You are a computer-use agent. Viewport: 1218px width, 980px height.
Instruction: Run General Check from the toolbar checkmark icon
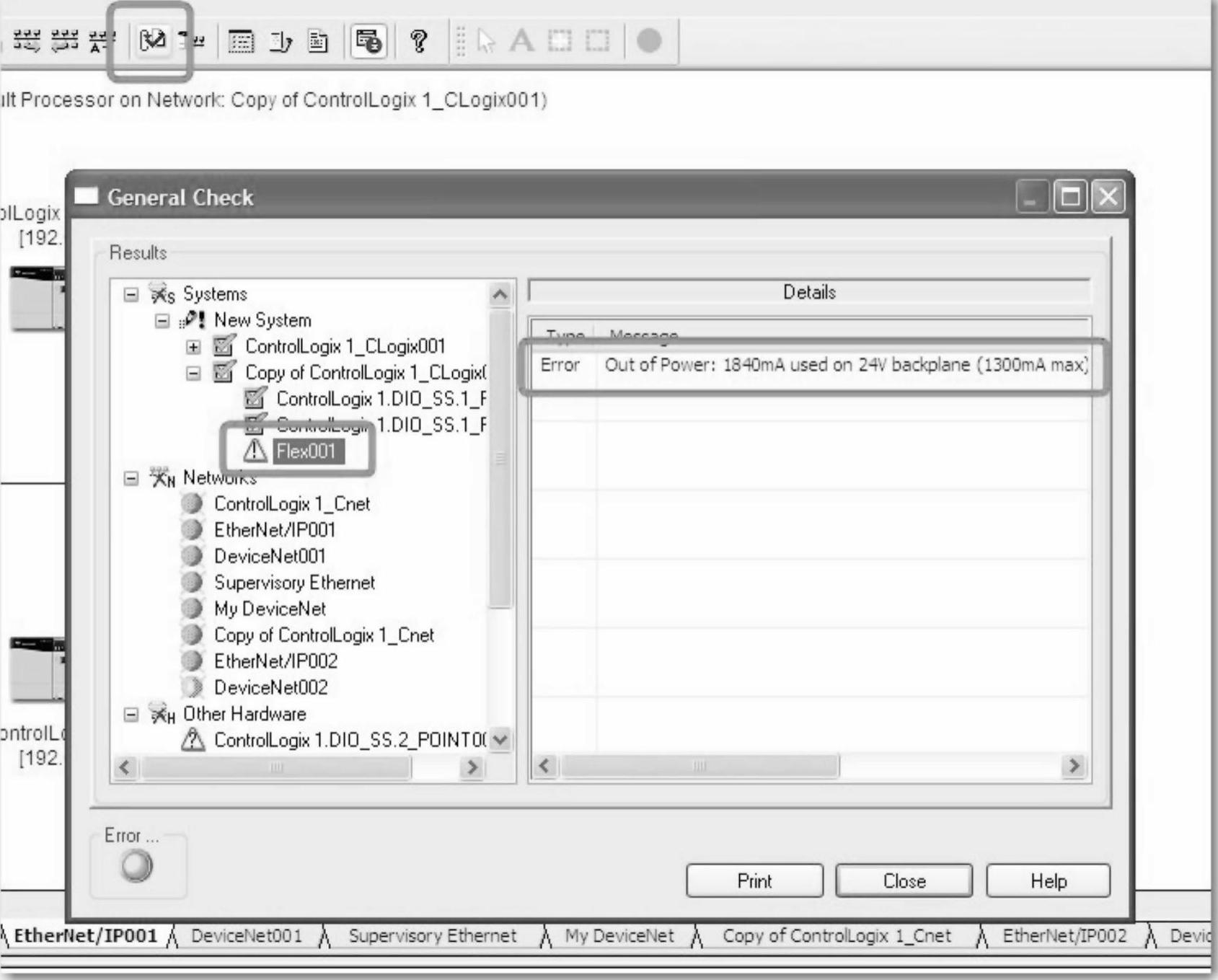[152, 40]
